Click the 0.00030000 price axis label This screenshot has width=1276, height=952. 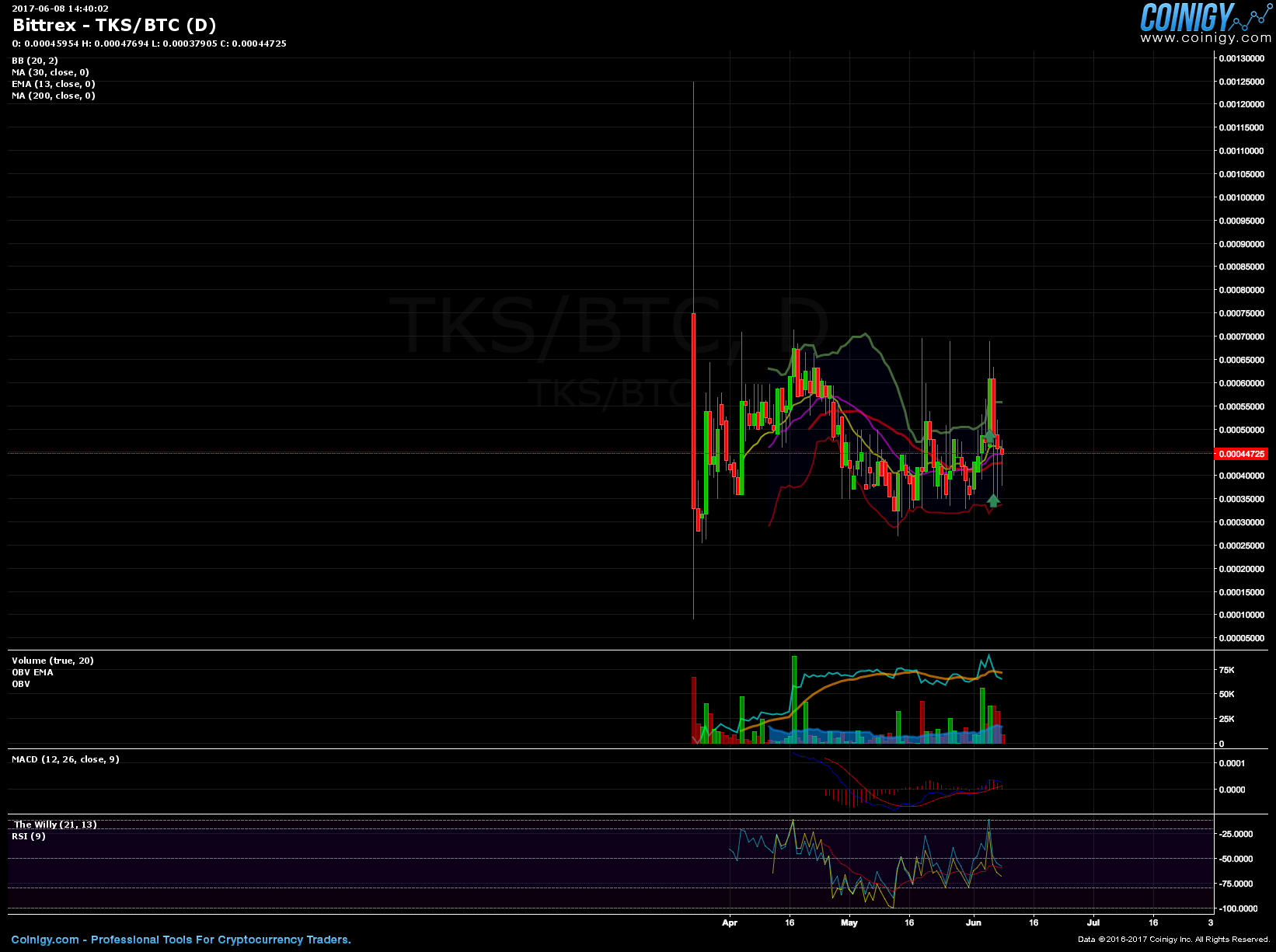pos(1241,522)
